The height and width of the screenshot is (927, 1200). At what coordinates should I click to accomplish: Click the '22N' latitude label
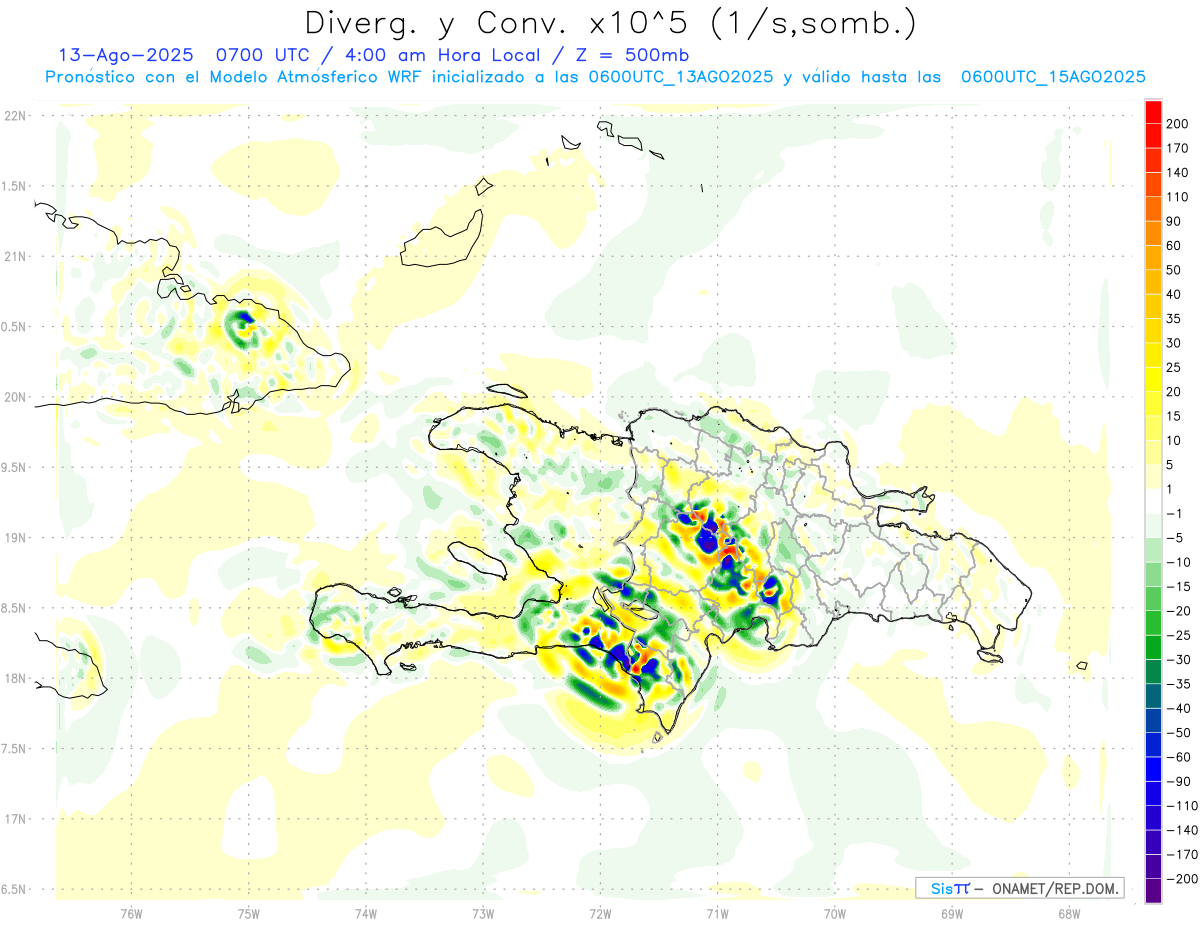pyautogui.click(x=14, y=116)
